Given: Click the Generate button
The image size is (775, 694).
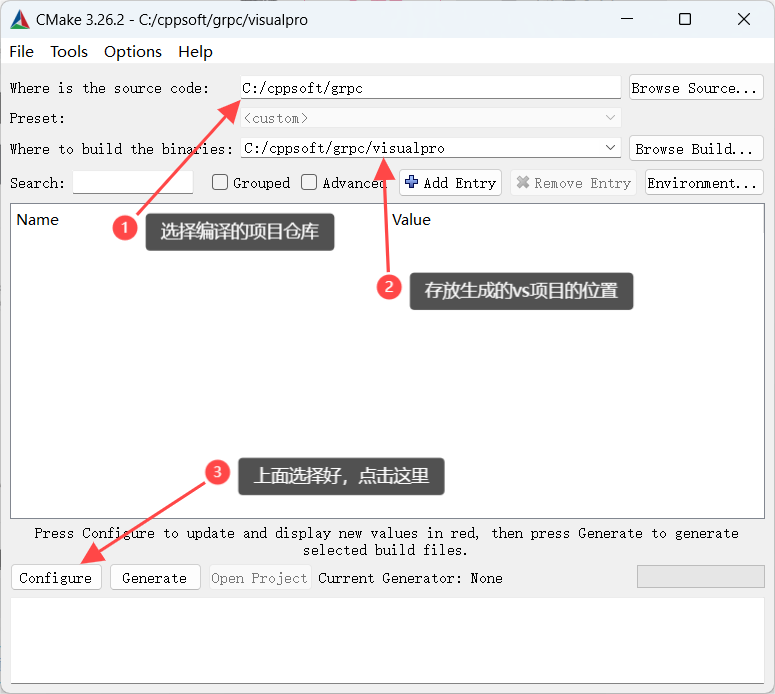Looking at the screenshot, I should coord(155,577).
